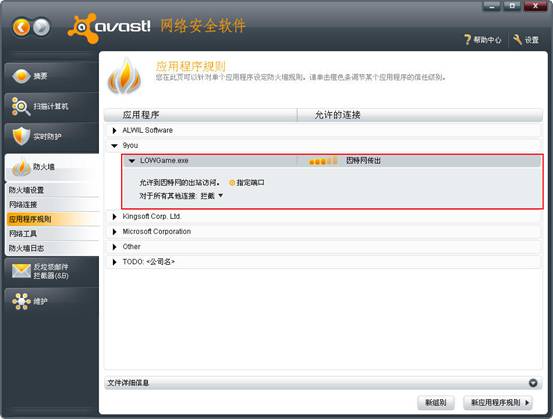Viewport: 553px width, 419px height.
Task: Open the Summary (摘要) section
Action: coord(51,76)
